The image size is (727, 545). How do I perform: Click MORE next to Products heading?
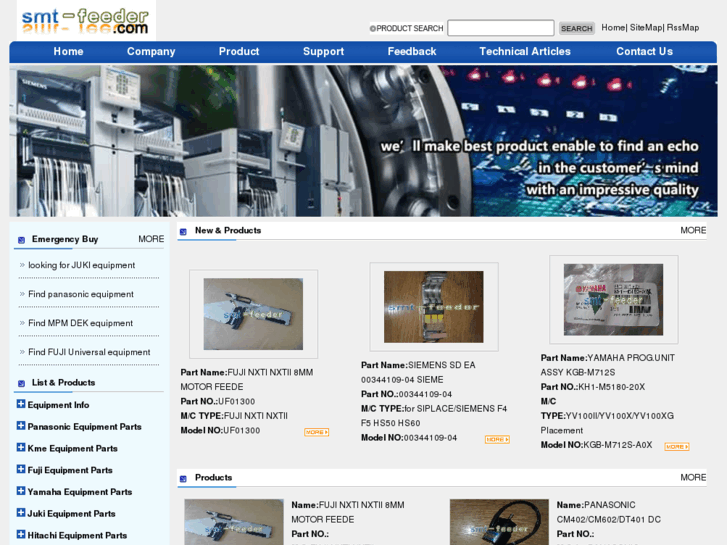[693, 478]
